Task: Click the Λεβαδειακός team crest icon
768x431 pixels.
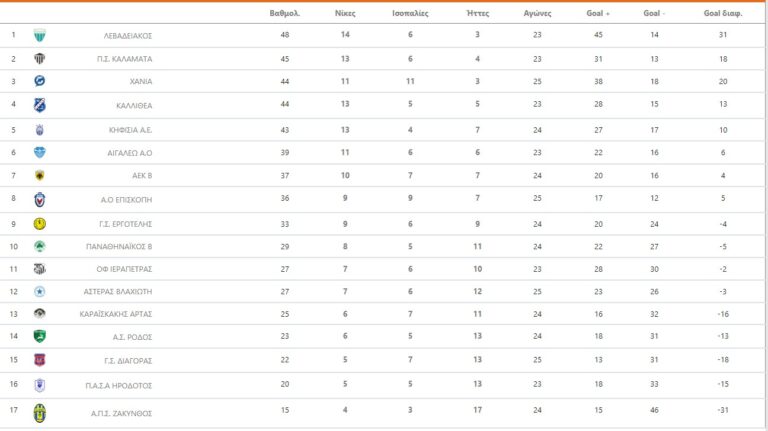Action: point(40,35)
